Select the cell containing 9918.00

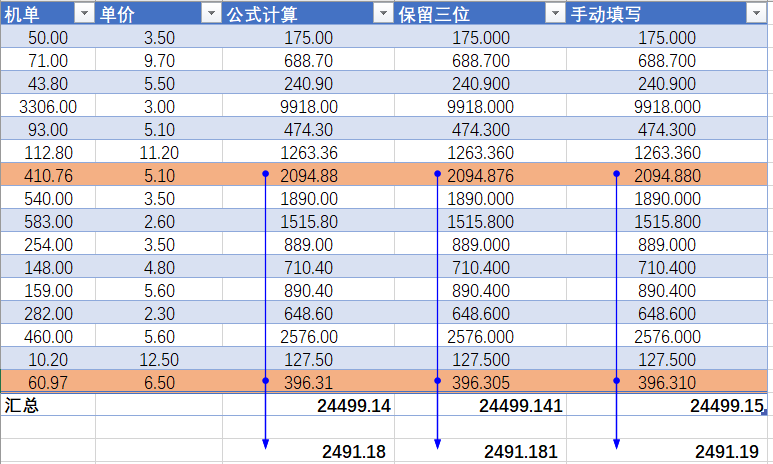coord(309,107)
